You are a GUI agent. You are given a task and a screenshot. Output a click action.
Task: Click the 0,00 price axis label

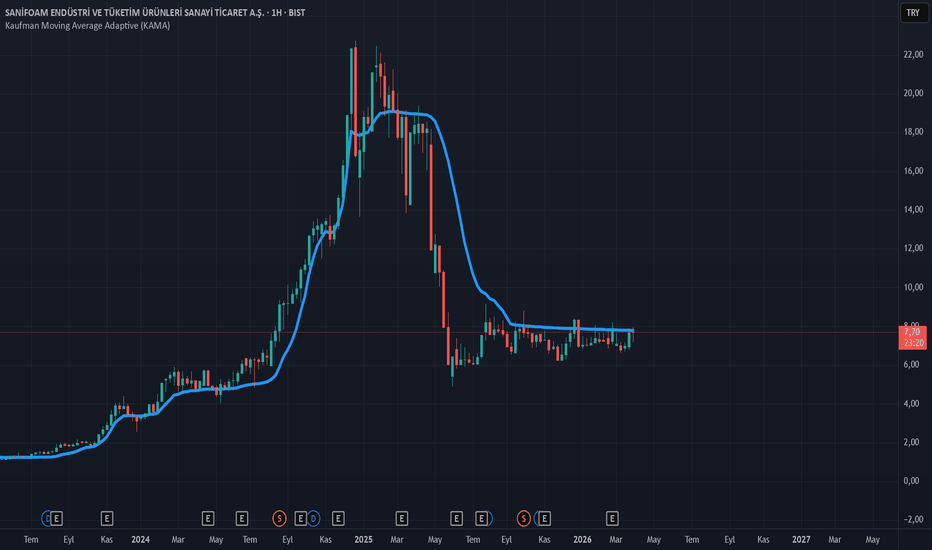[913, 480]
